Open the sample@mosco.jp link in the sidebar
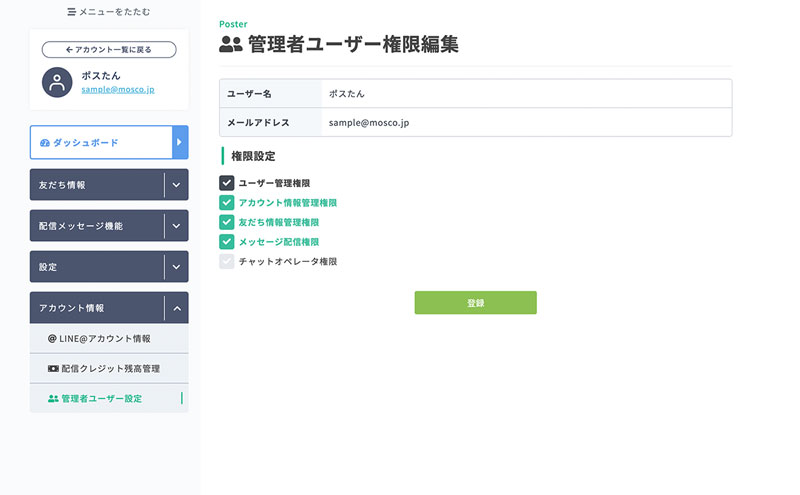 (x=118, y=89)
